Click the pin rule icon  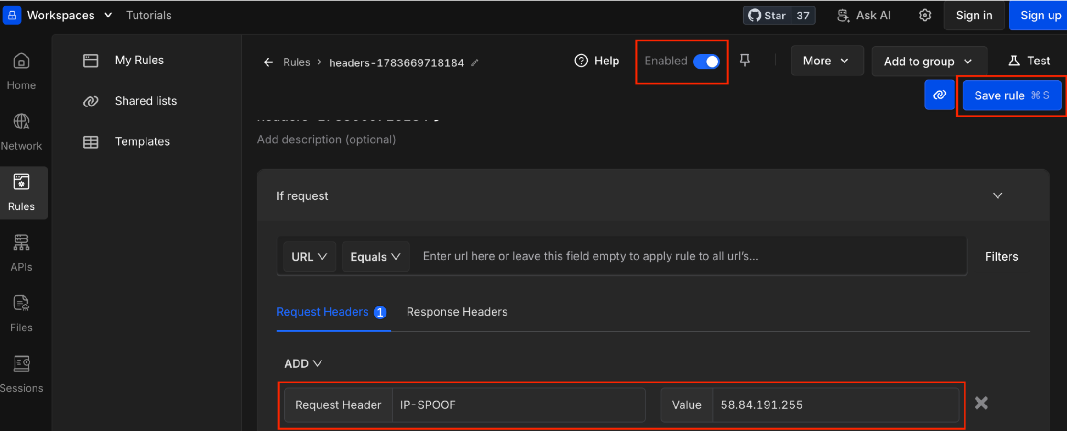tap(745, 61)
